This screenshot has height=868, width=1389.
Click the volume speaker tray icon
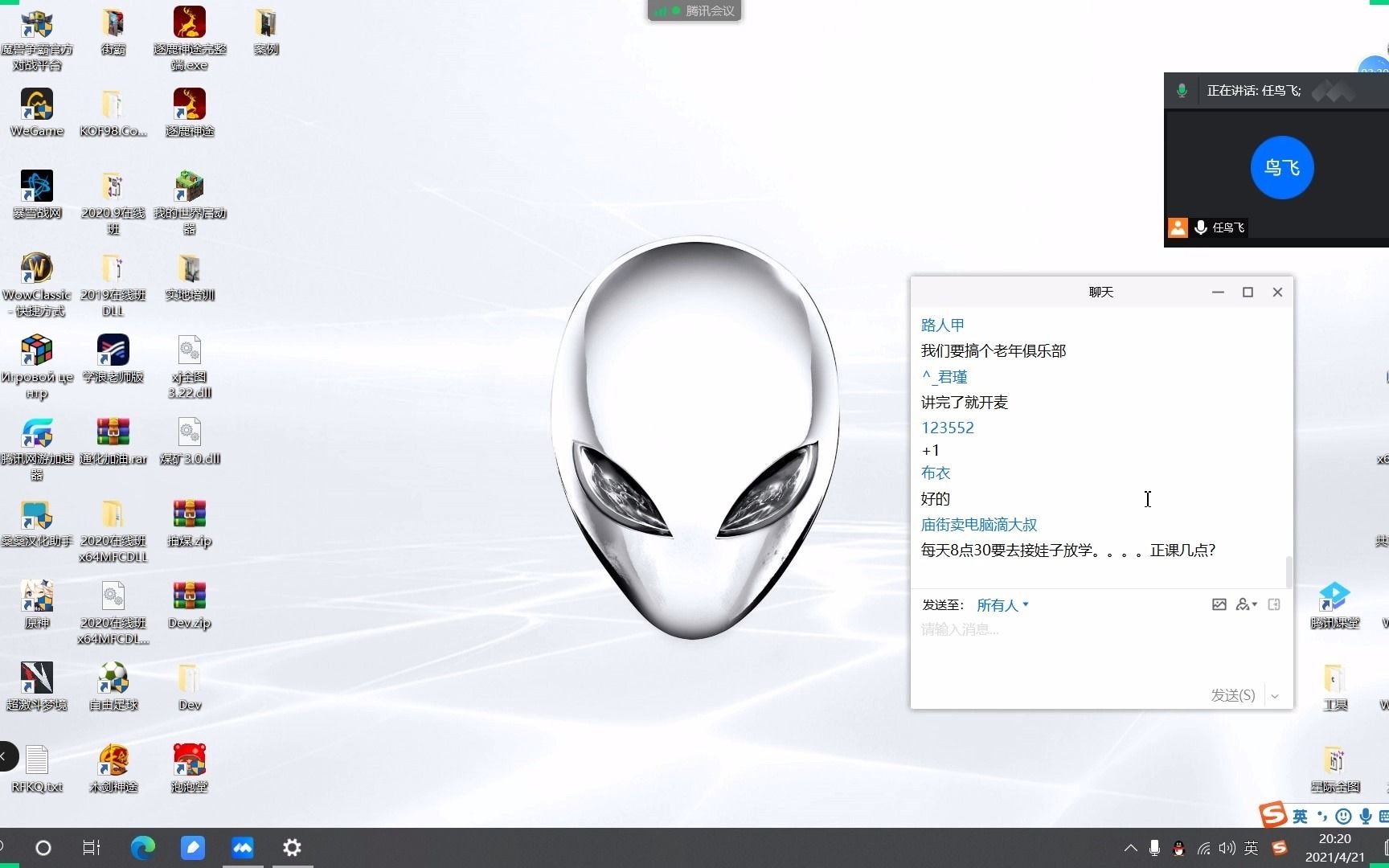1227,848
